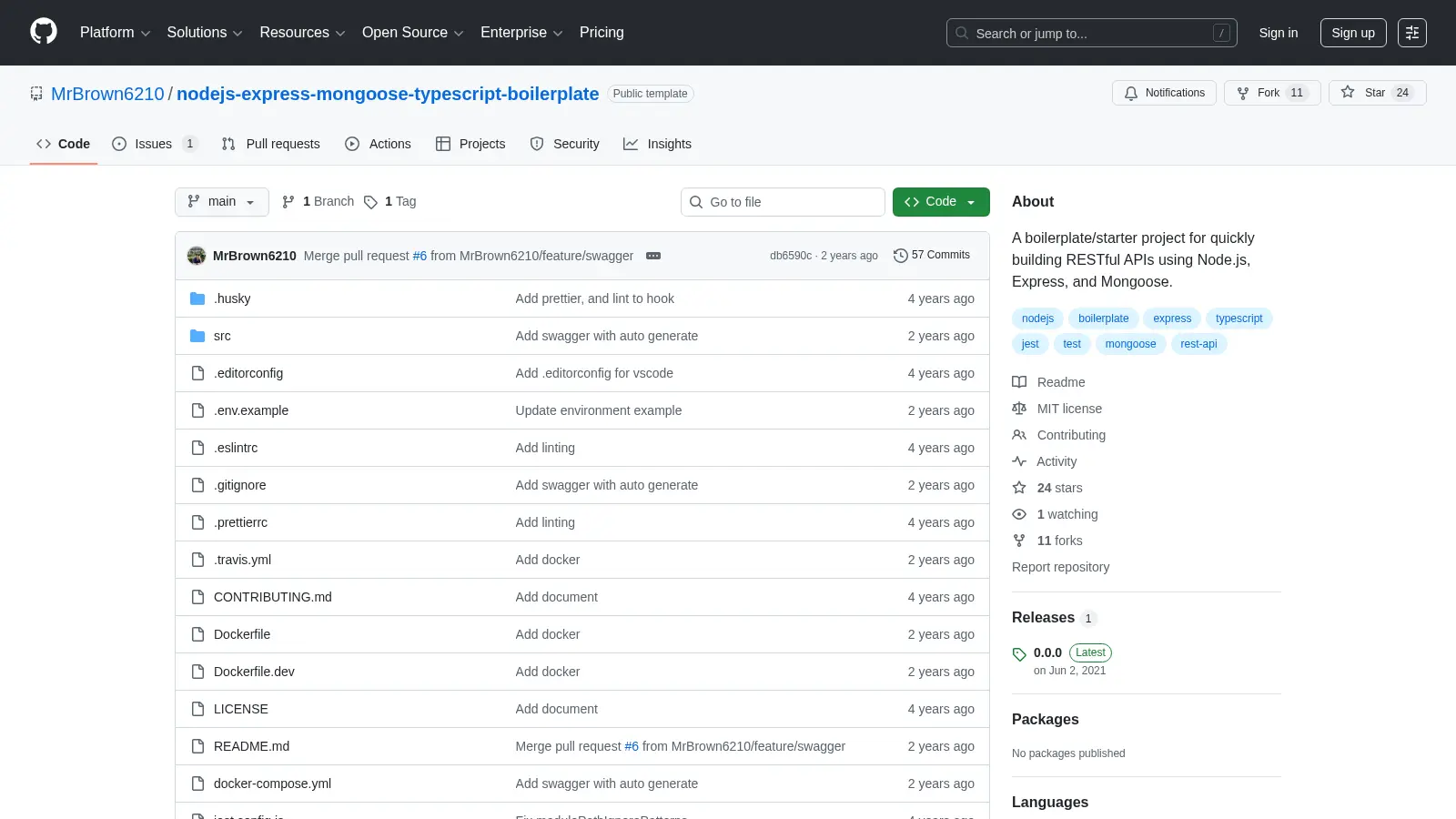The height and width of the screenshot is (819, 1456).
Task: Expand the Resources dropdown menu
Action: click(x=302, y=33)
